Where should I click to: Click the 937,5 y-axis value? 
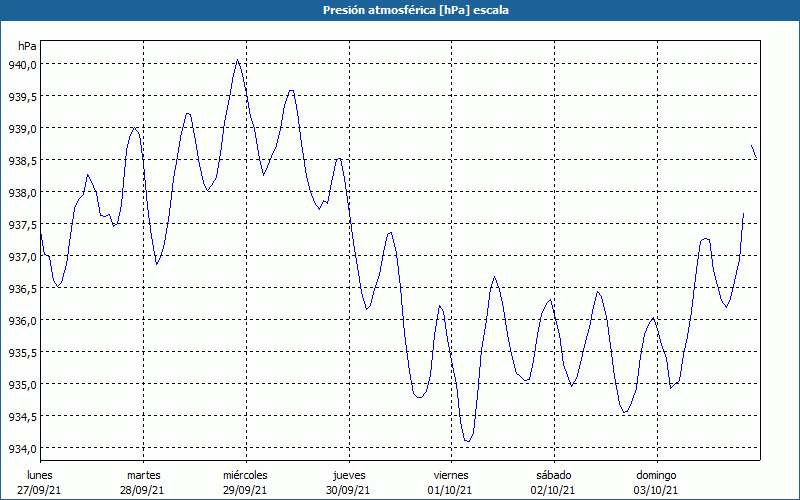22,225
